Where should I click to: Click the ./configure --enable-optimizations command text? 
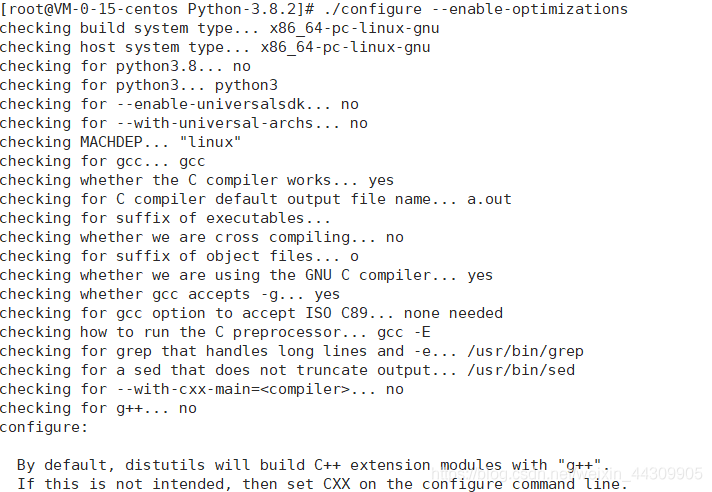pos(476,10)
